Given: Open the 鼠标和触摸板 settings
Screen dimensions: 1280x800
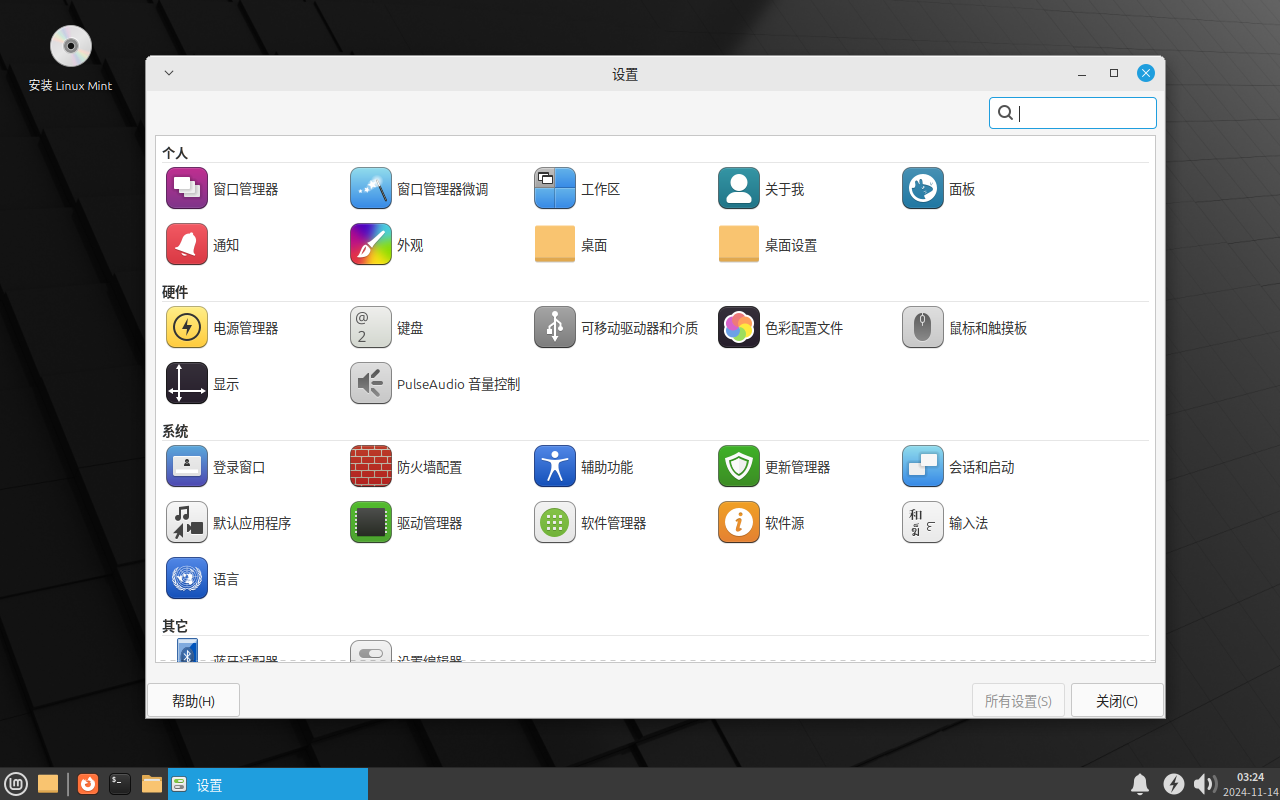Looking at the screenshot, I should (x=964, y=328).
